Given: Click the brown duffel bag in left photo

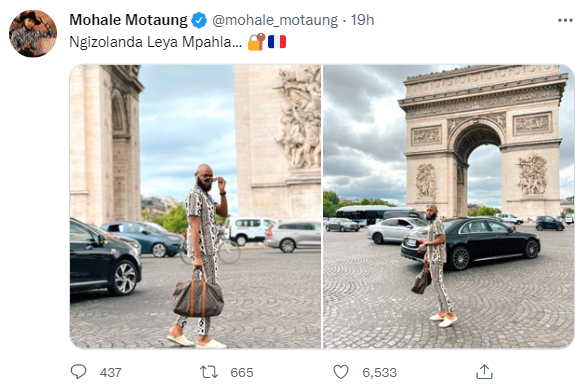Looking at the screenshot, I should pyautogui.click(x=198, y=294).
